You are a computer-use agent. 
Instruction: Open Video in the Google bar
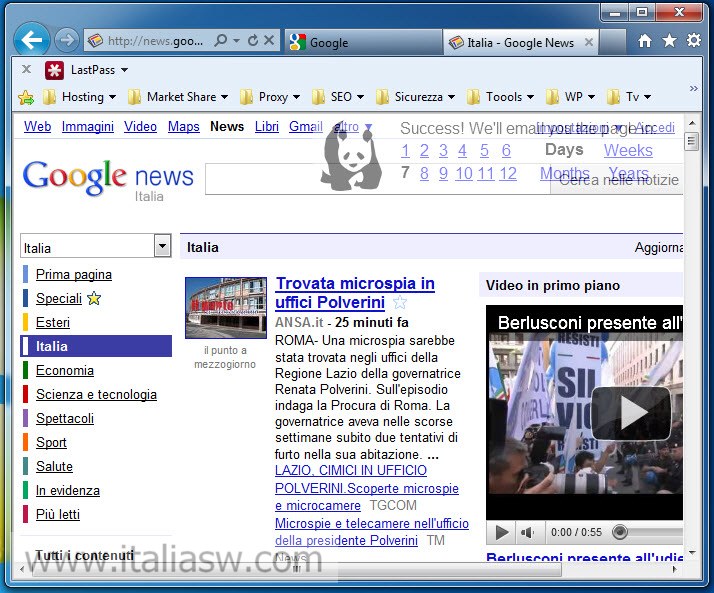(x=140, y=127)
